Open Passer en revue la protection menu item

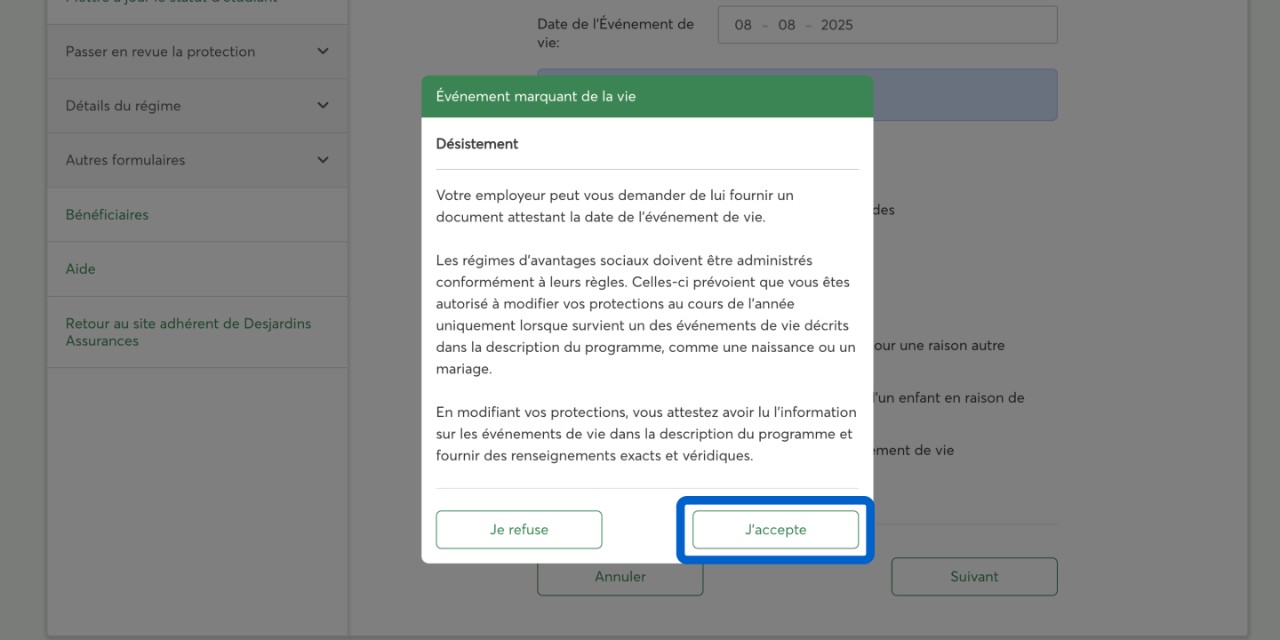tap(160, 52)
